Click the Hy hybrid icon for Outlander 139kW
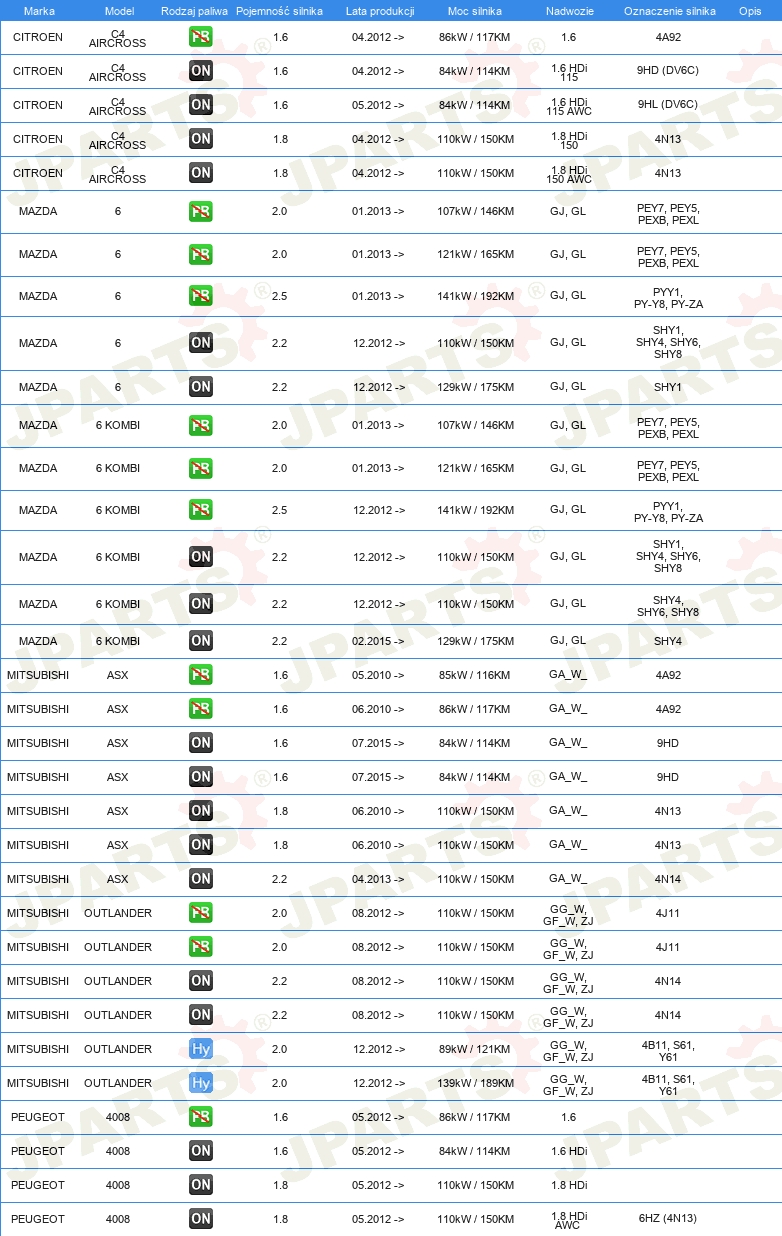The height and width of the screenshot is (1236, 782). click(x=201, y=1083)
